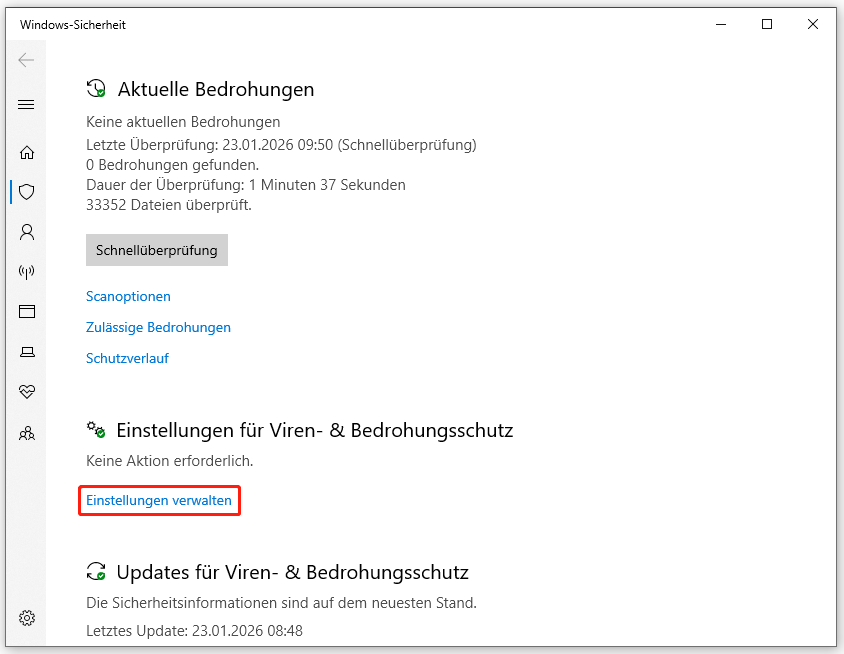Screen dimensions: 844x654
Task: Go back using the back arrow
Action: (26, 60)
